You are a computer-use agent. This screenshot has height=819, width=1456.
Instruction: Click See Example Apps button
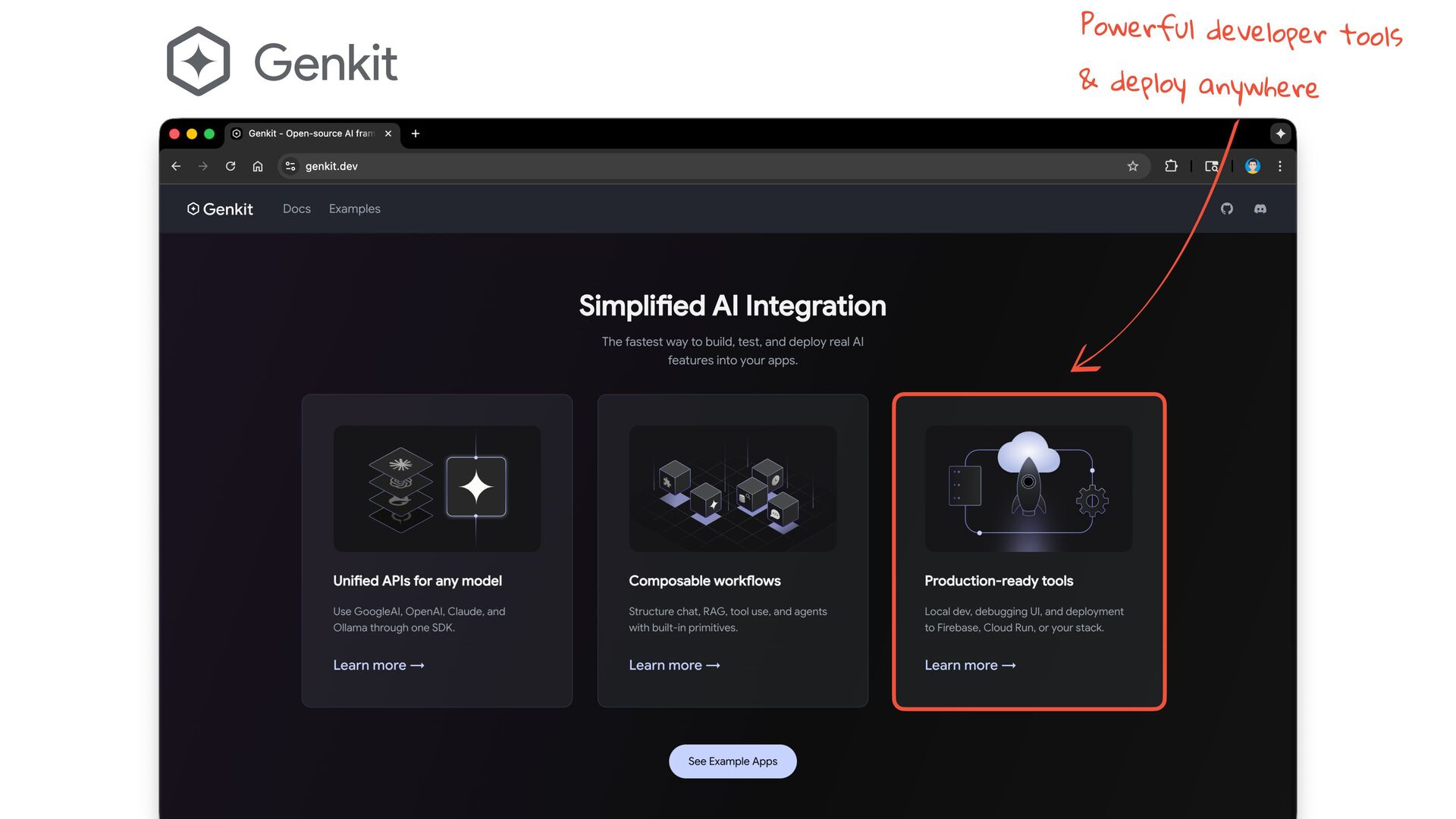pyautogui.click(x=733, y=761)
